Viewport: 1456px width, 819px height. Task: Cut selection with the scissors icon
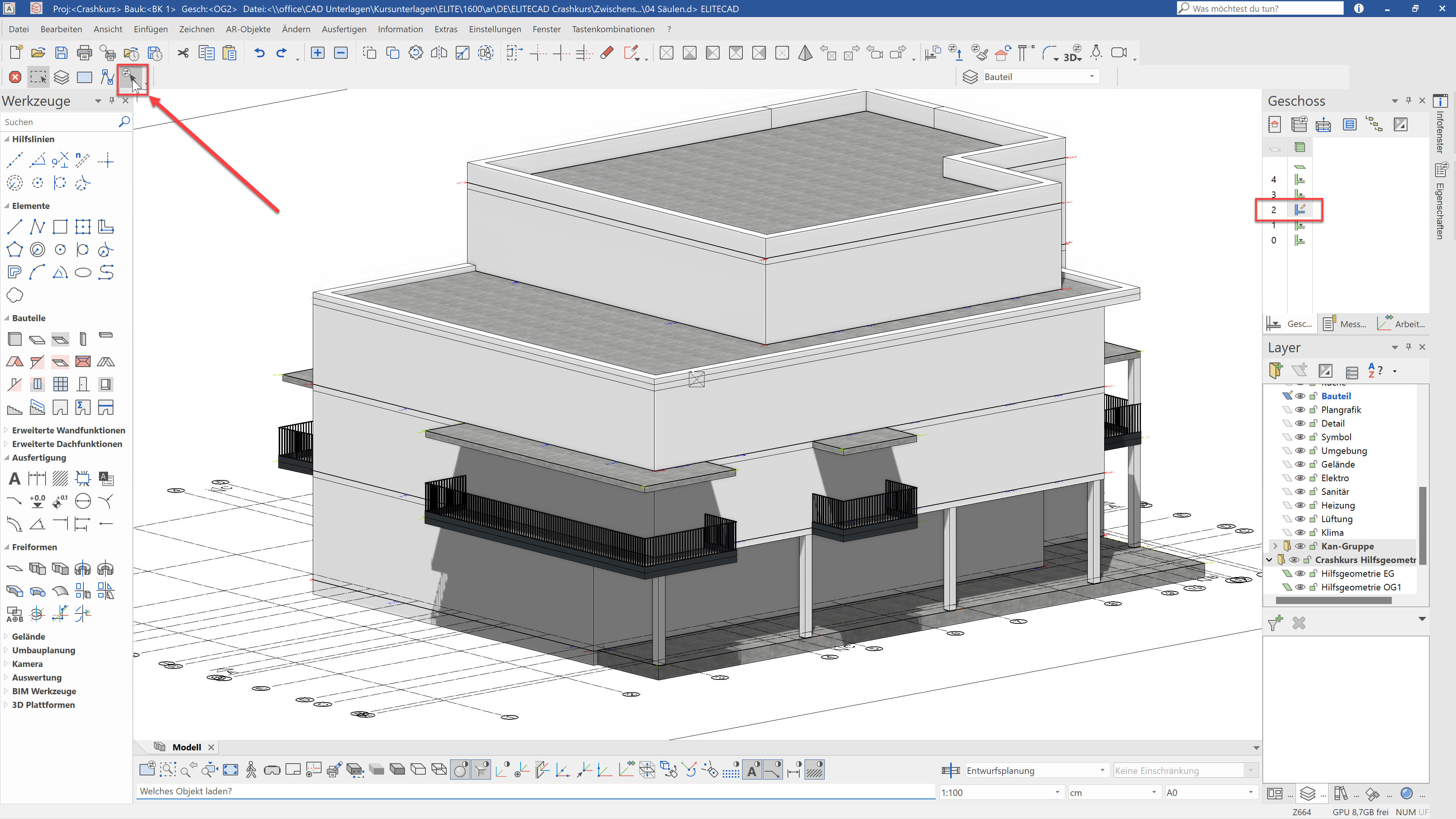(183, 53)
